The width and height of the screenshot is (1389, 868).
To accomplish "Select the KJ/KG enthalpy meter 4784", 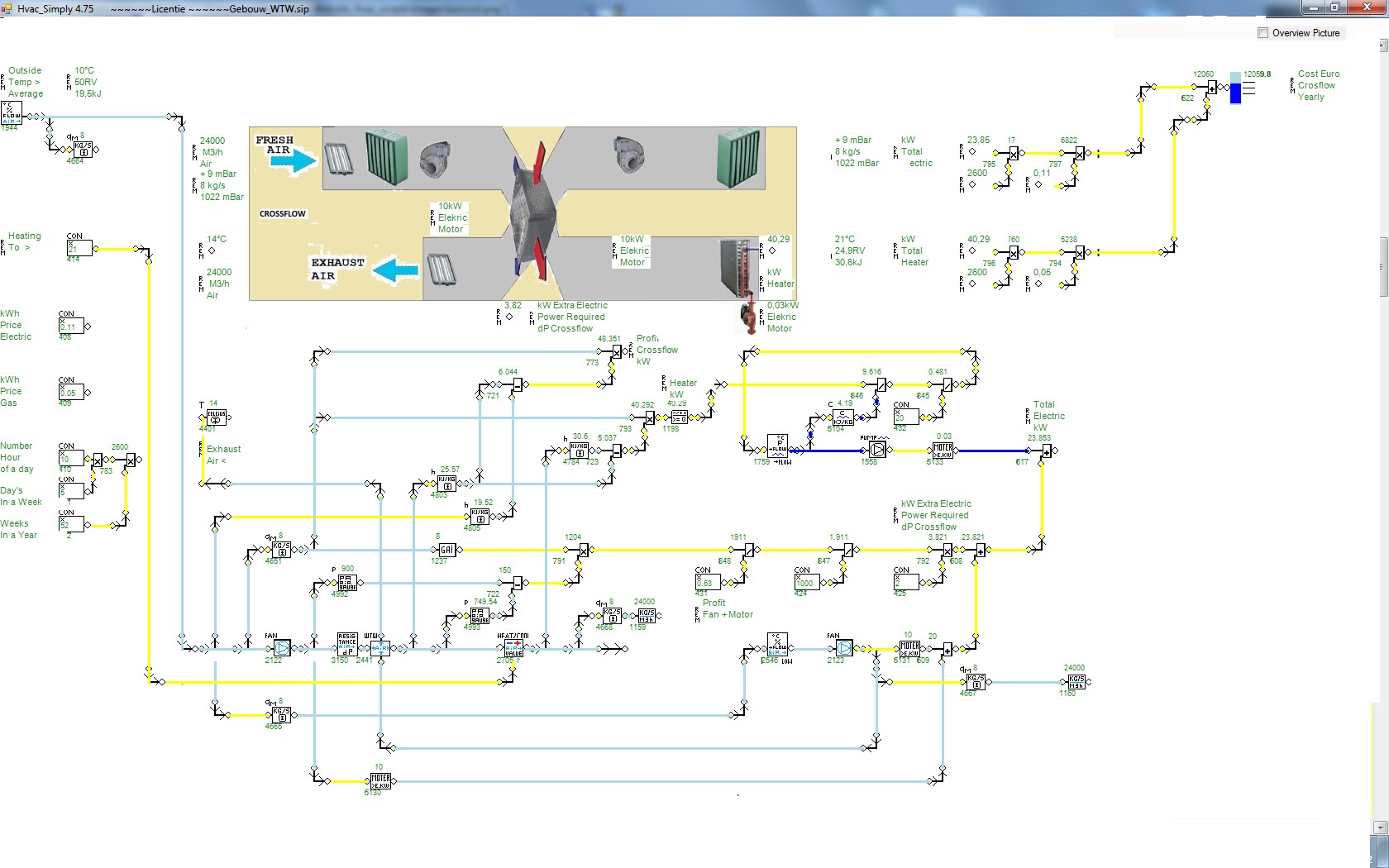I will pos(579,451).
